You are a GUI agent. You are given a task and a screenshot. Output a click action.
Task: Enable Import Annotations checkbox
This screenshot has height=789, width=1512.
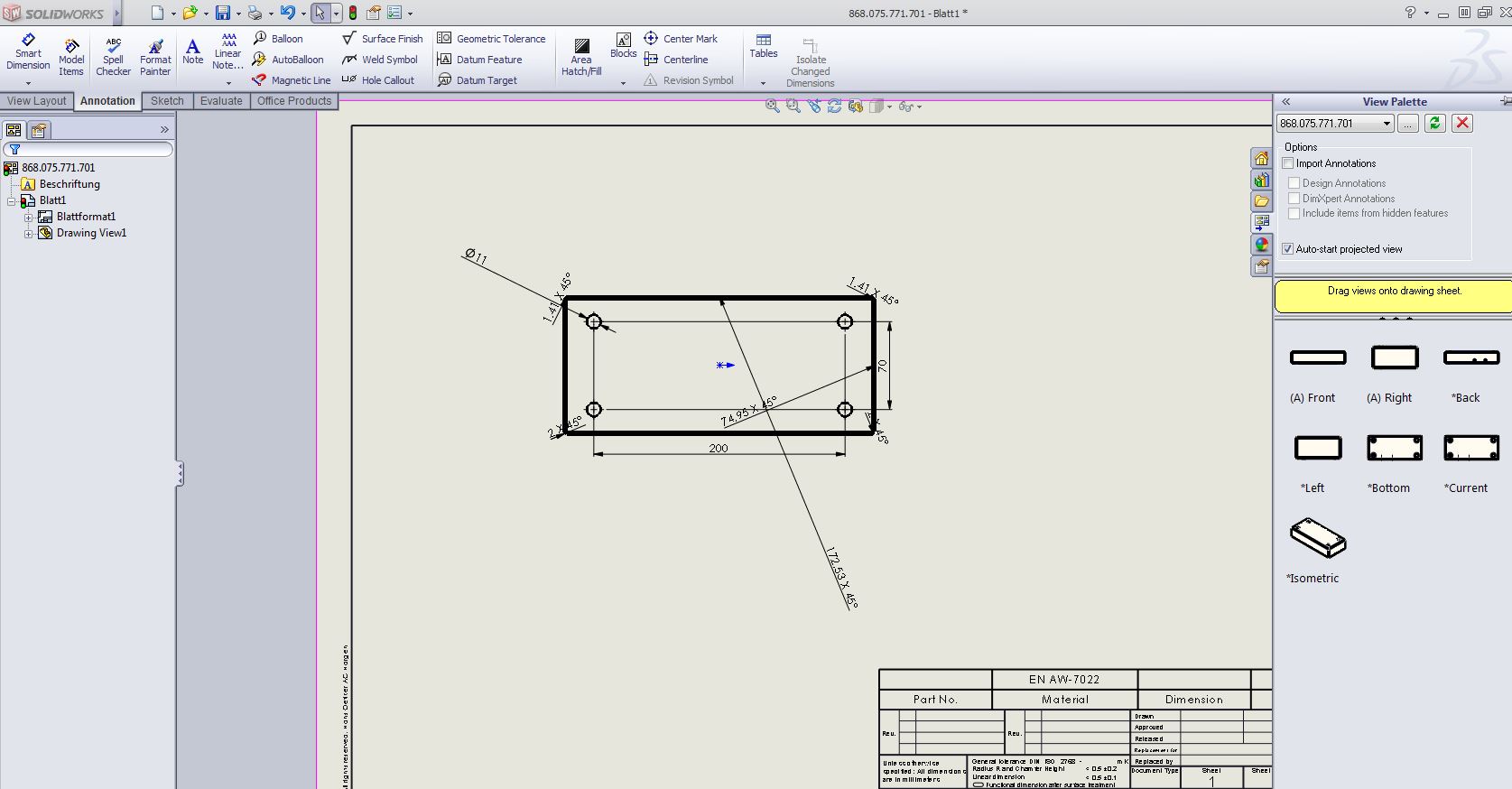click(x=1288, y=163)
